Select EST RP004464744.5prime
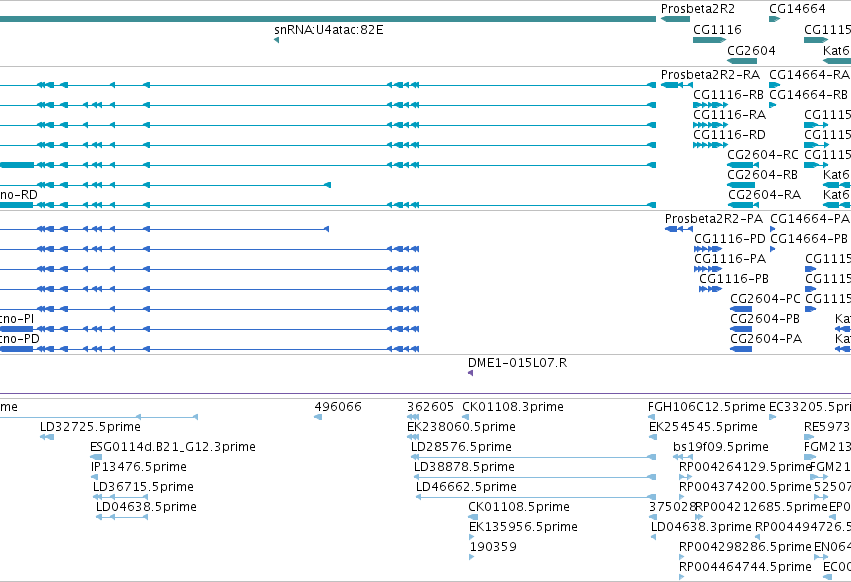 point(745,567)
